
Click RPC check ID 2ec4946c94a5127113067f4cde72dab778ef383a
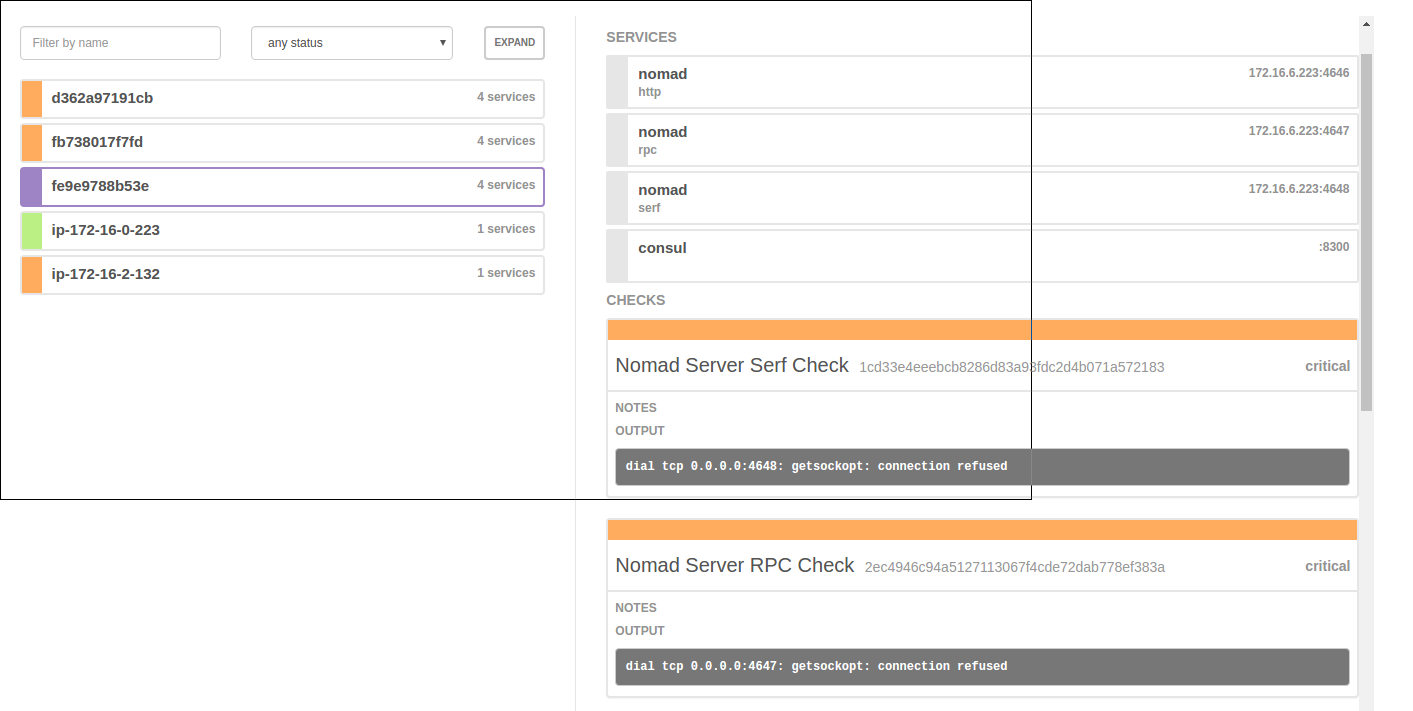pos(1014,567)
